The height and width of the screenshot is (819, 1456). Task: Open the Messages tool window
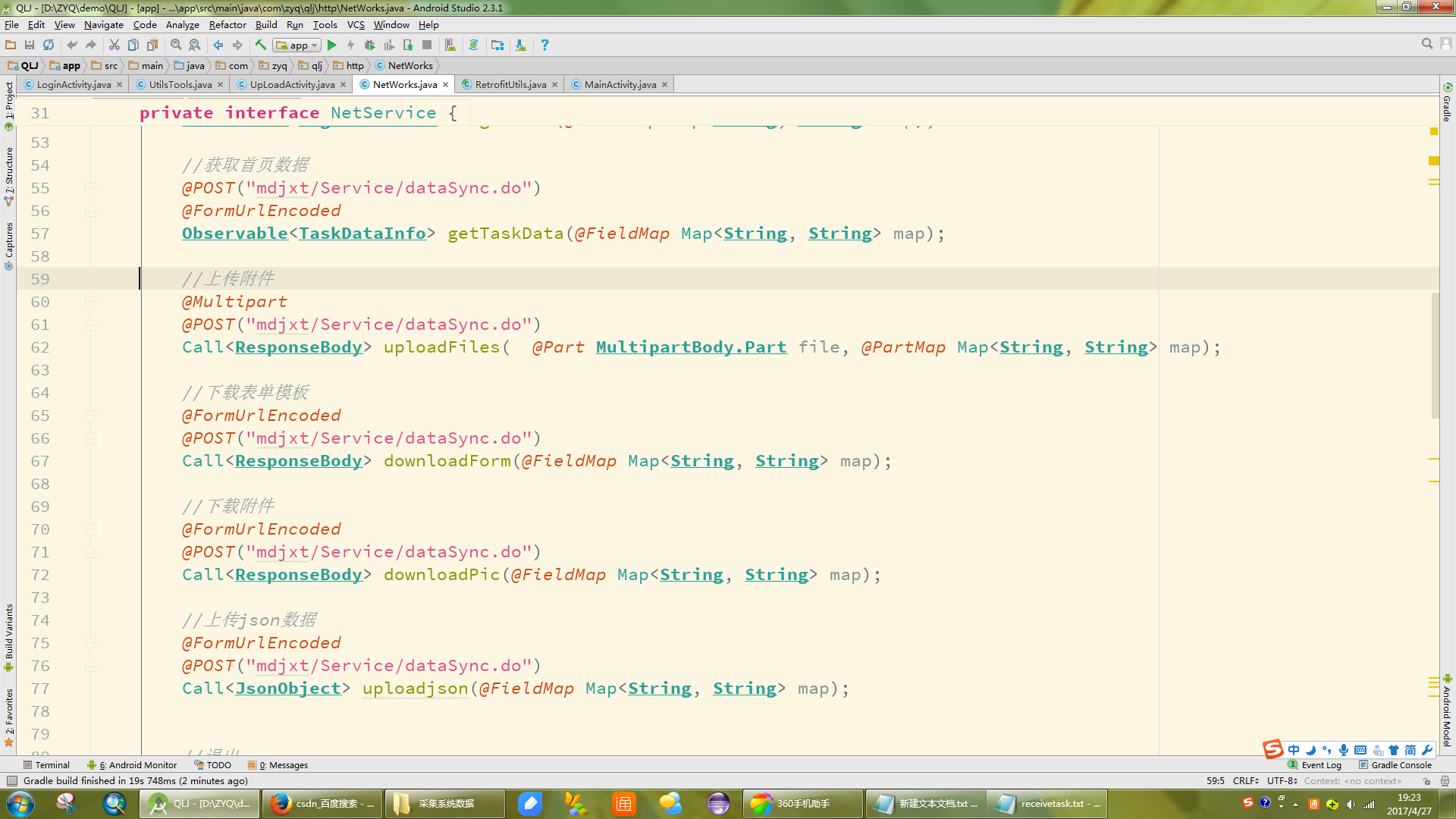(278, 765)
